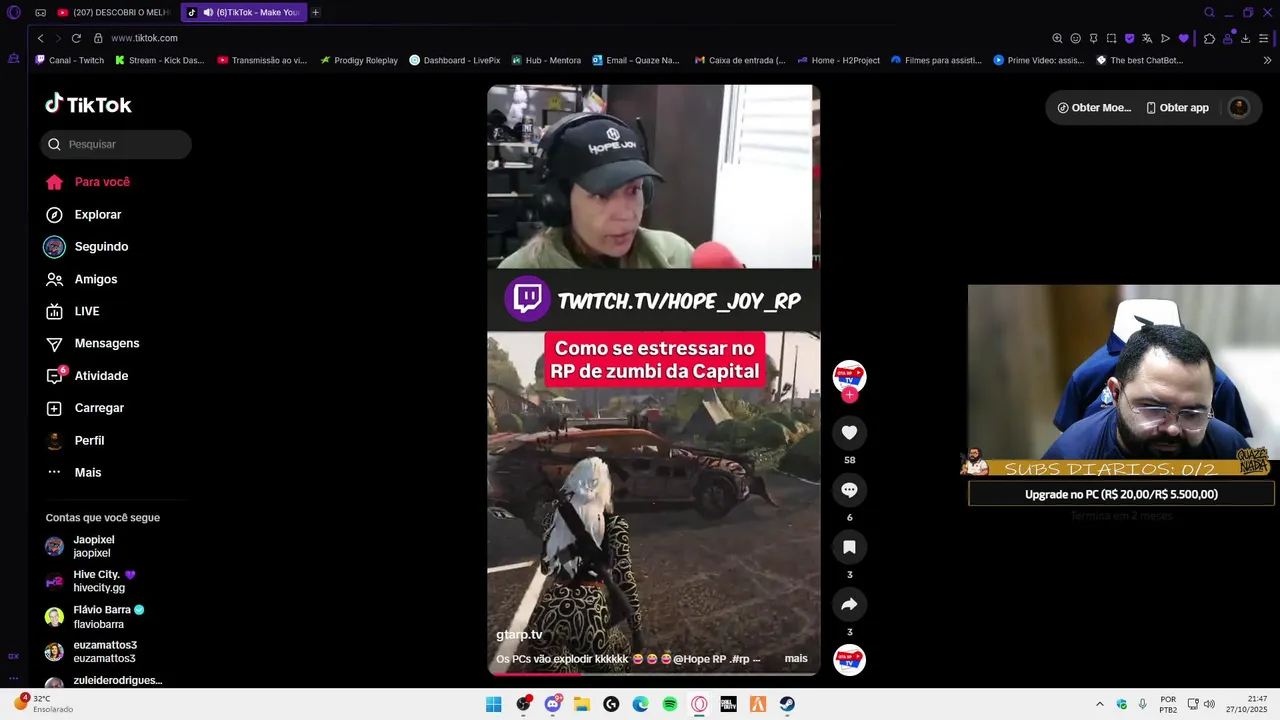
Task: Open Discord from the taskbar
Action: pos(552,704)
